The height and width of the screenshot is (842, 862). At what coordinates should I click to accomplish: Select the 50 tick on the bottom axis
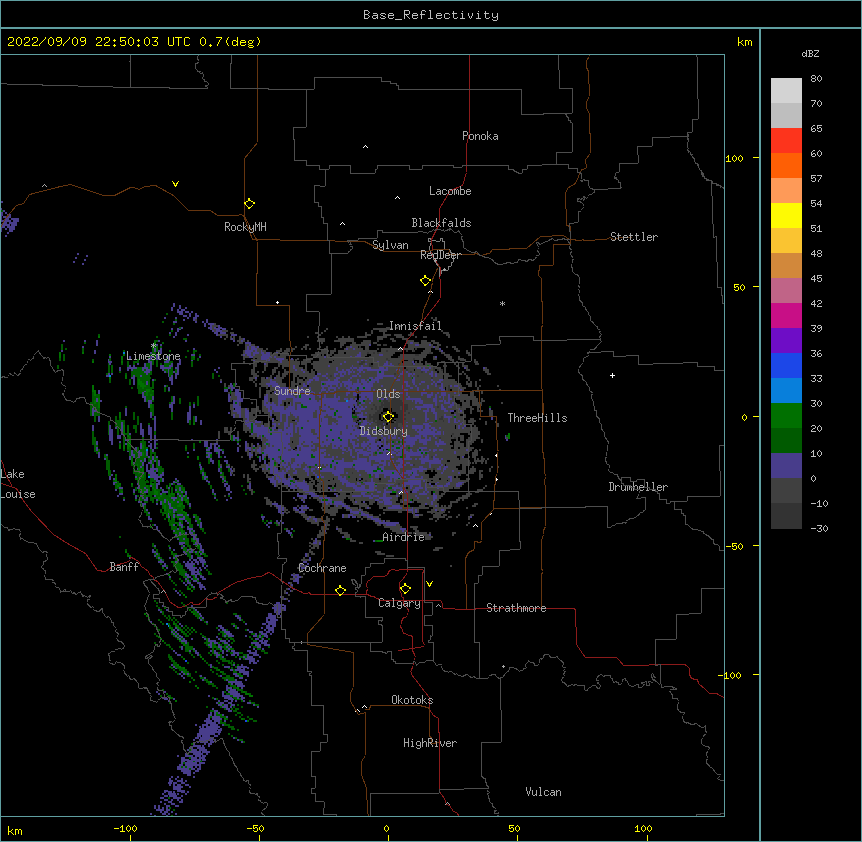514,828
